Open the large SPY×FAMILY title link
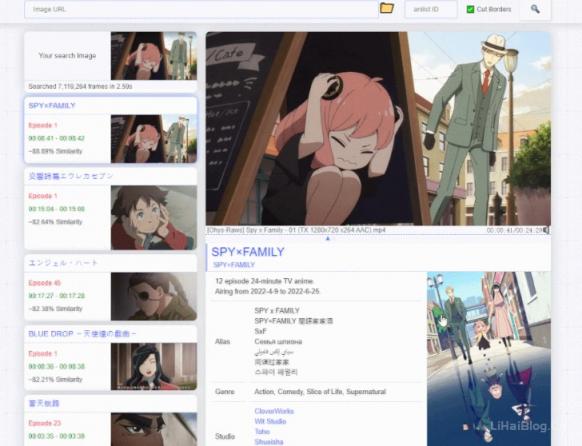 coord(248,252)
